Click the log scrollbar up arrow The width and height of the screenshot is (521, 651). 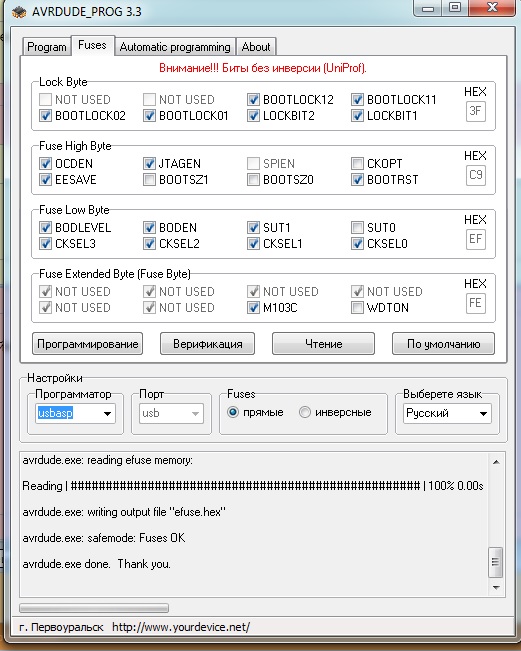[x=496, y=462]
